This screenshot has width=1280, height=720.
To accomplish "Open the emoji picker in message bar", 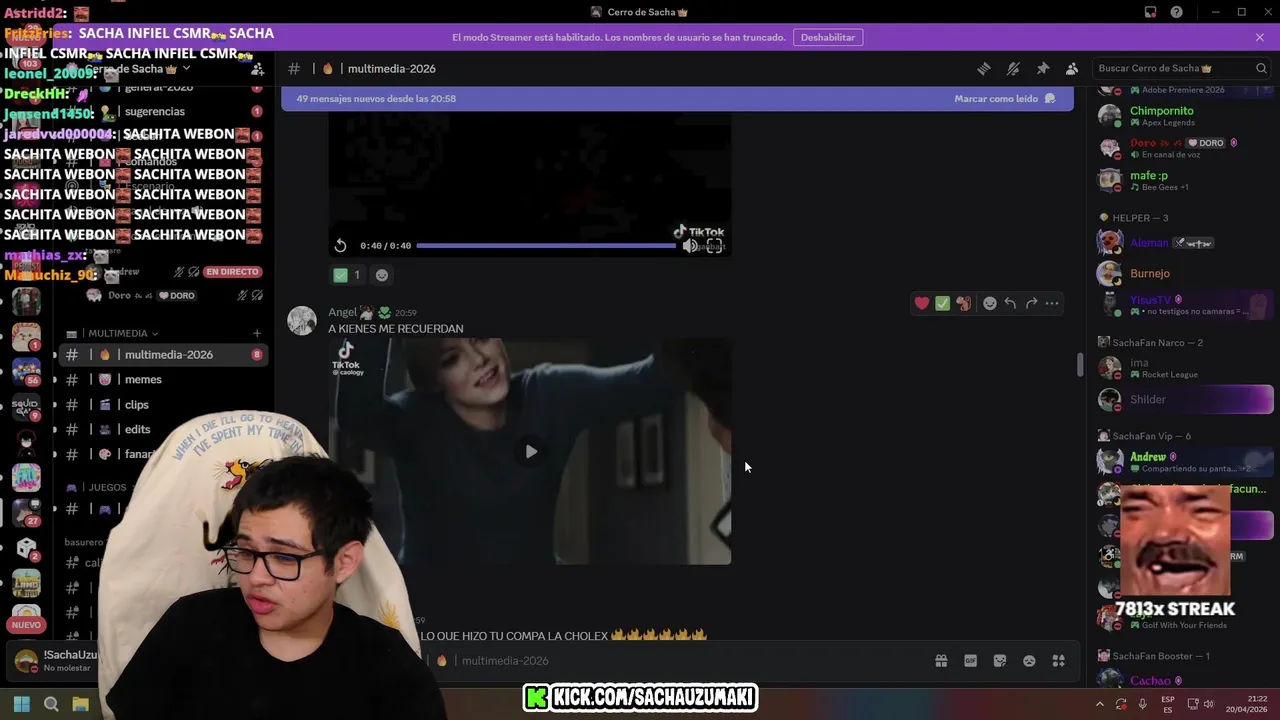I will [x=1029, y=661].
